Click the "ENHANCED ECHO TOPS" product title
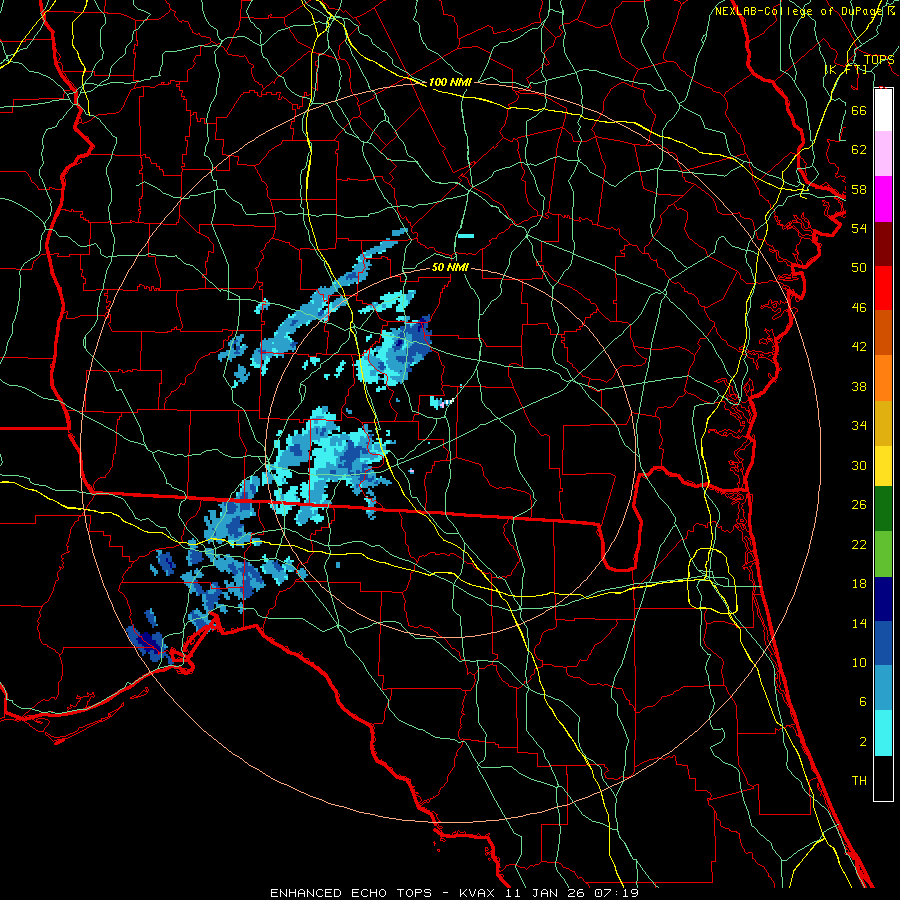This screenshot has width=900, height=900. [x=351, y=893]
